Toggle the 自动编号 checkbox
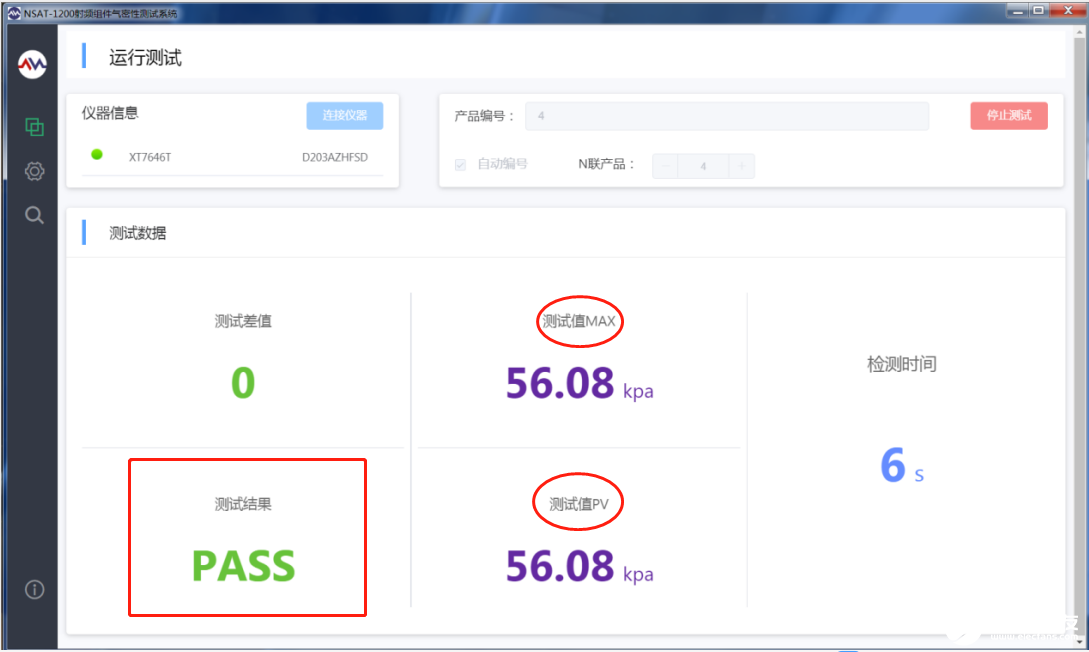This screenshot has width=1089, height=652. 460,165
